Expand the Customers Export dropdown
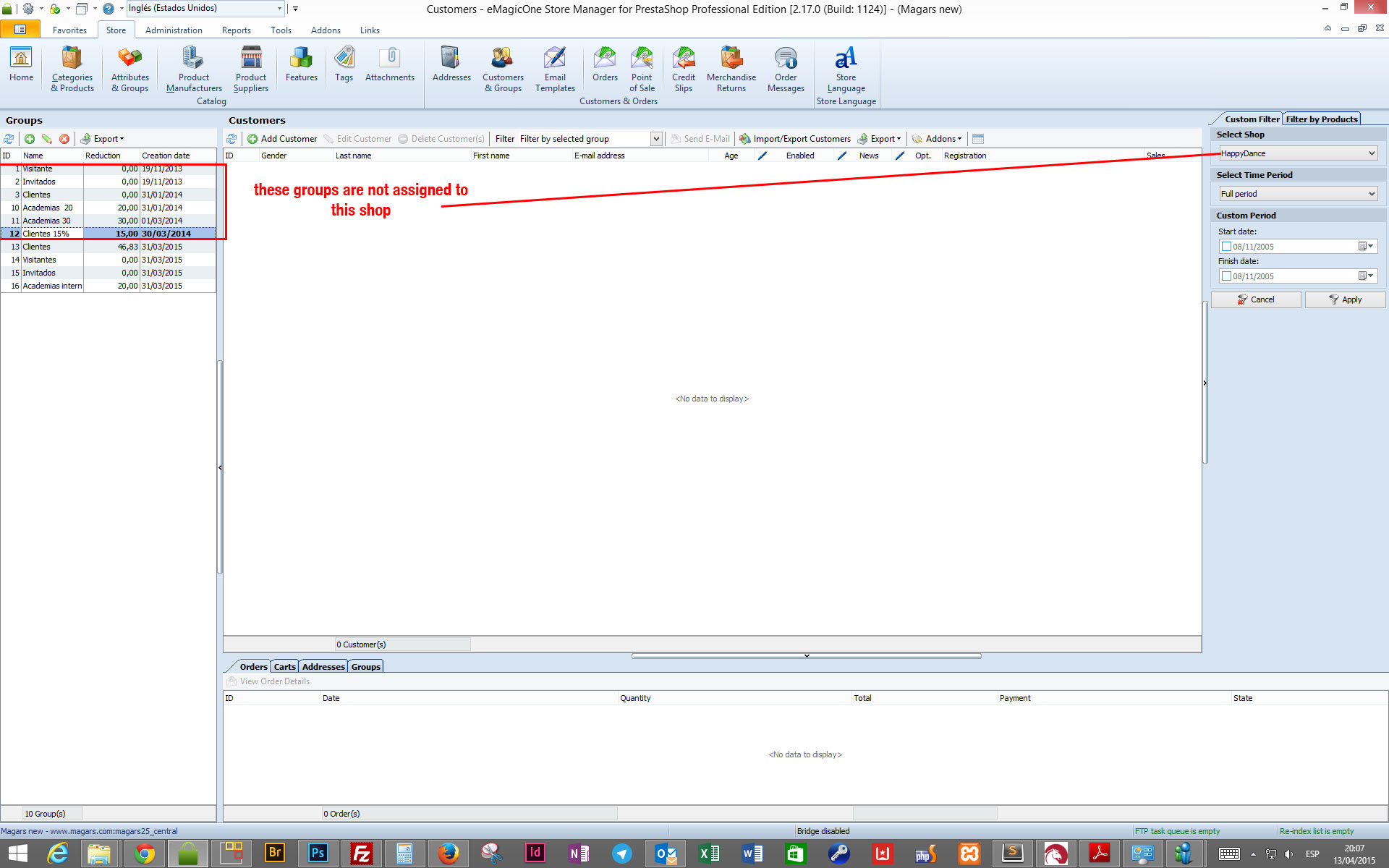Viewport: 1389px width, 868px height. pos(879,139)
